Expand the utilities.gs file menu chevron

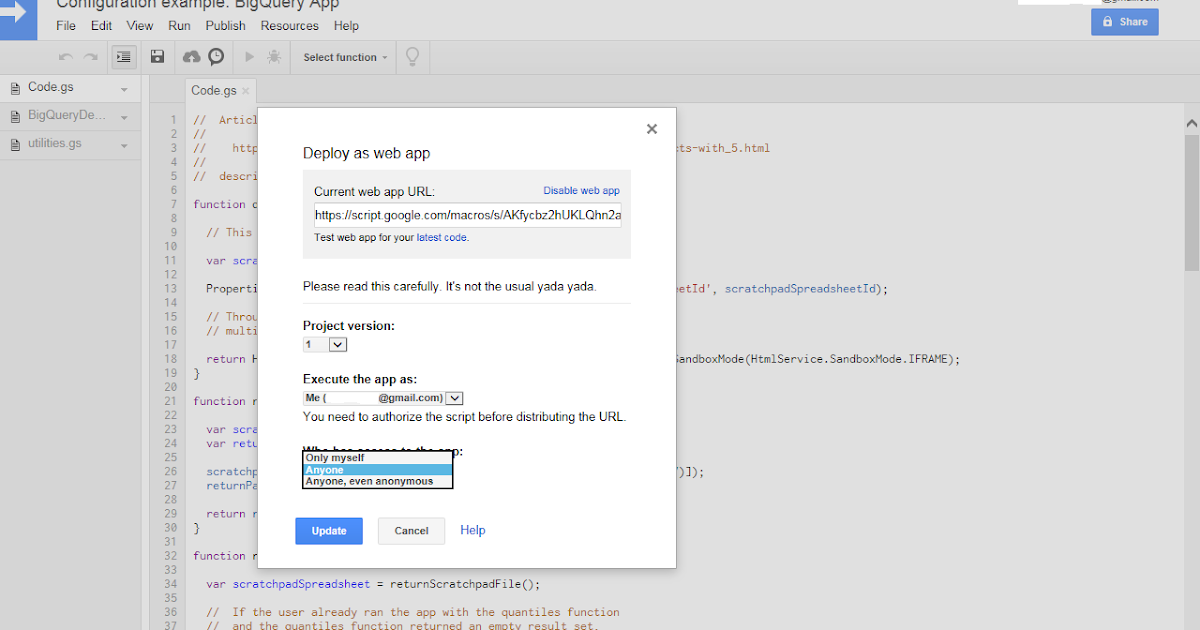coord(124,143)
